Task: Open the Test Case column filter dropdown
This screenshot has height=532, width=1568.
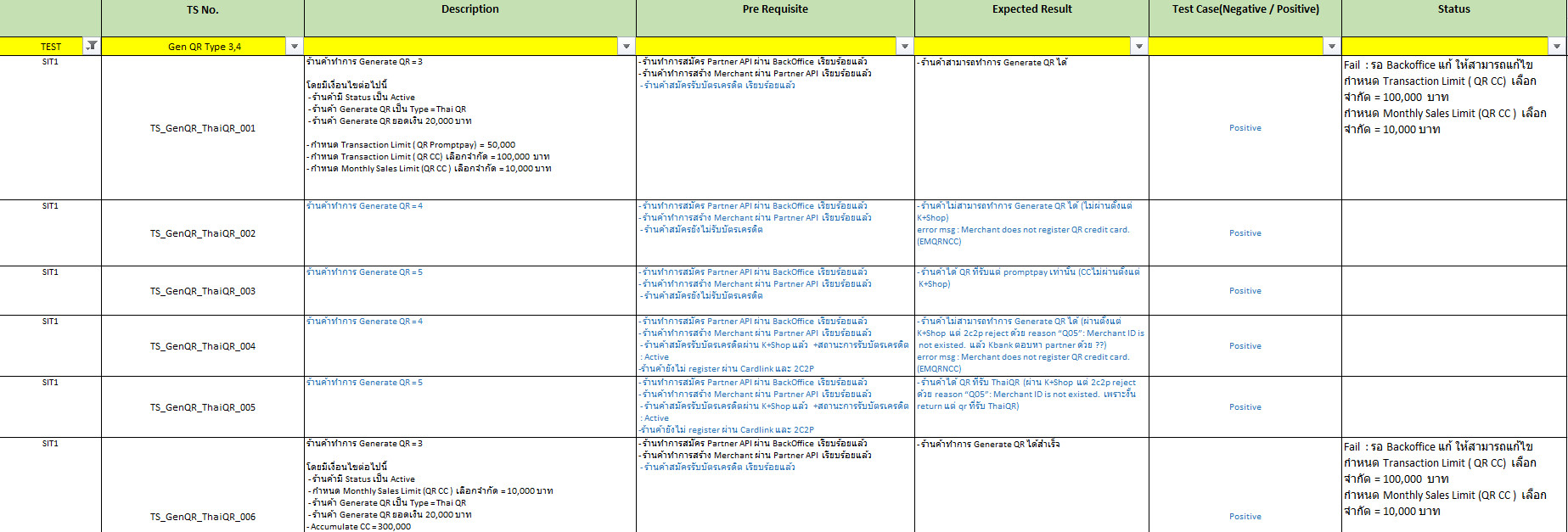Action: [x=1332, y=47]
